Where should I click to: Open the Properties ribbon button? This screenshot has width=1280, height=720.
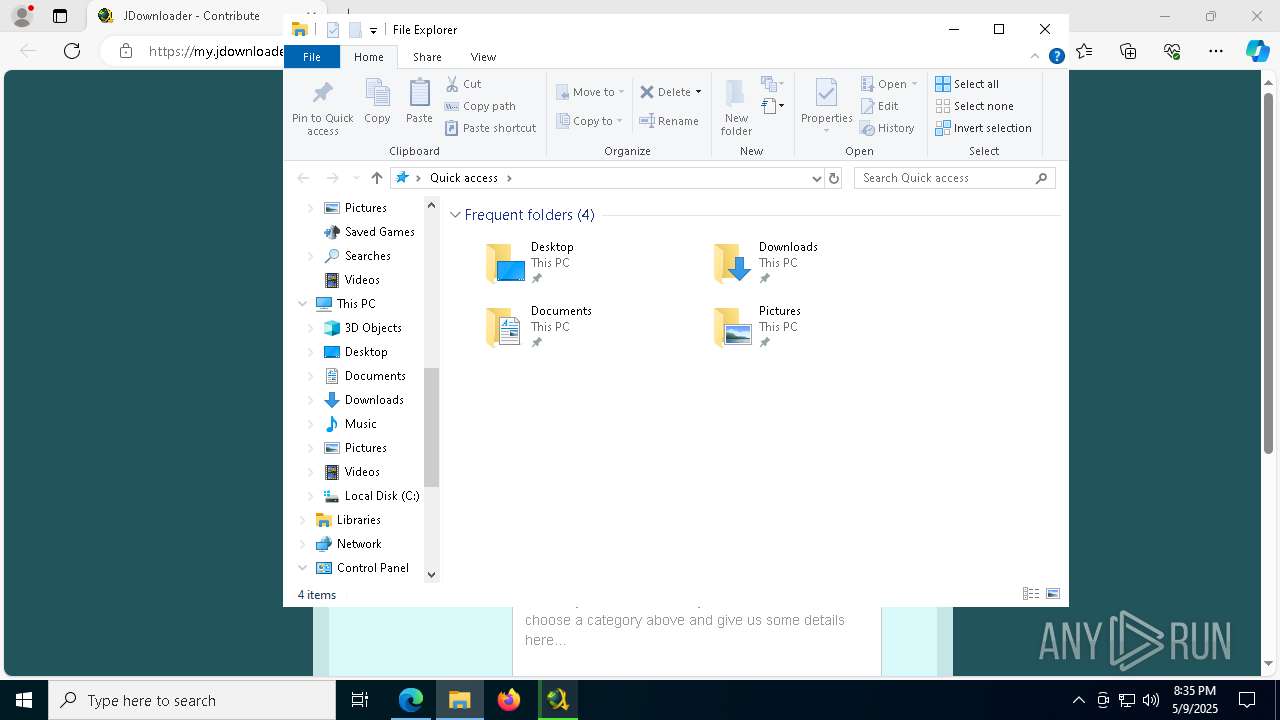[x=826, y=105]
